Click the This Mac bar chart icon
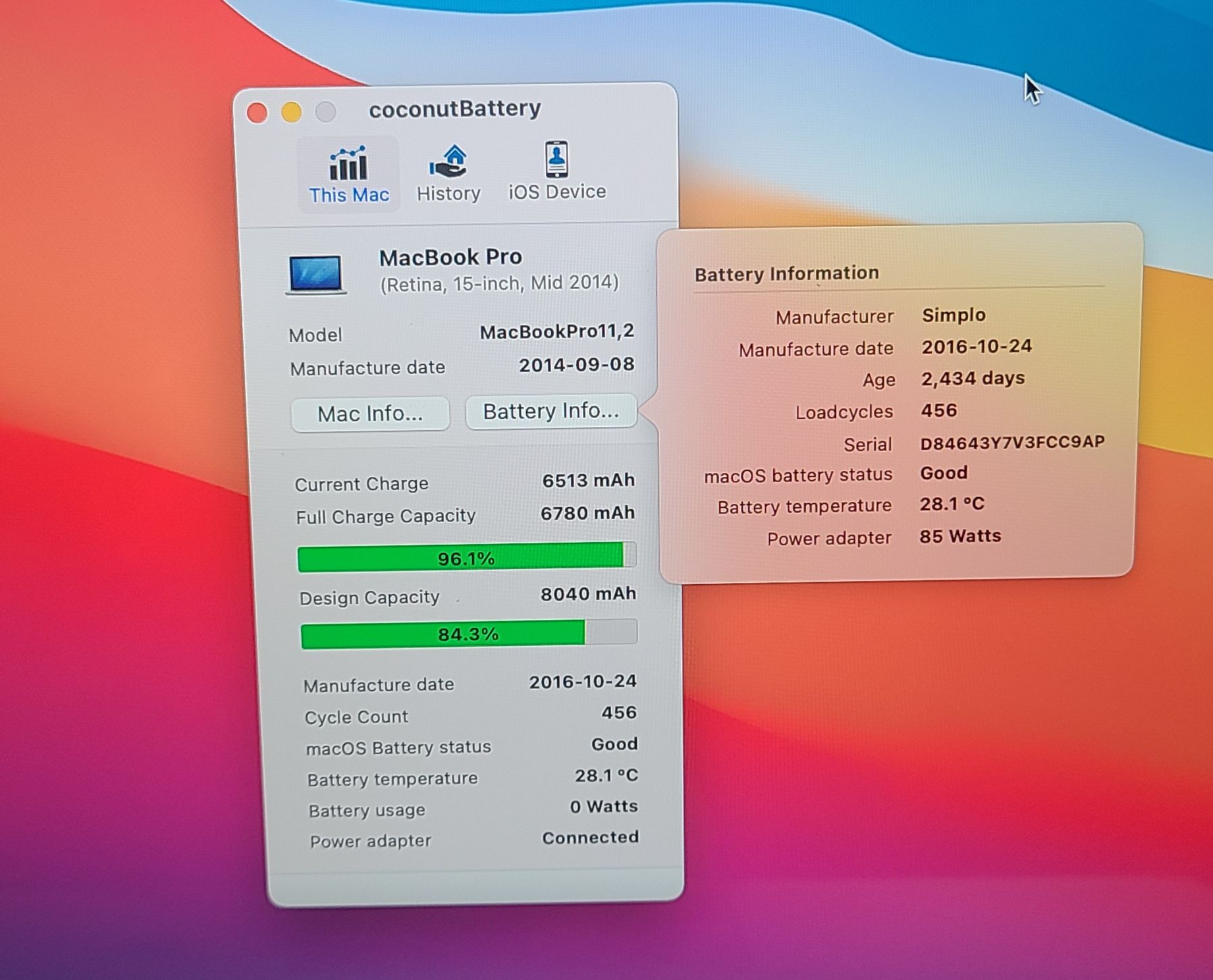 pos(348,164)
